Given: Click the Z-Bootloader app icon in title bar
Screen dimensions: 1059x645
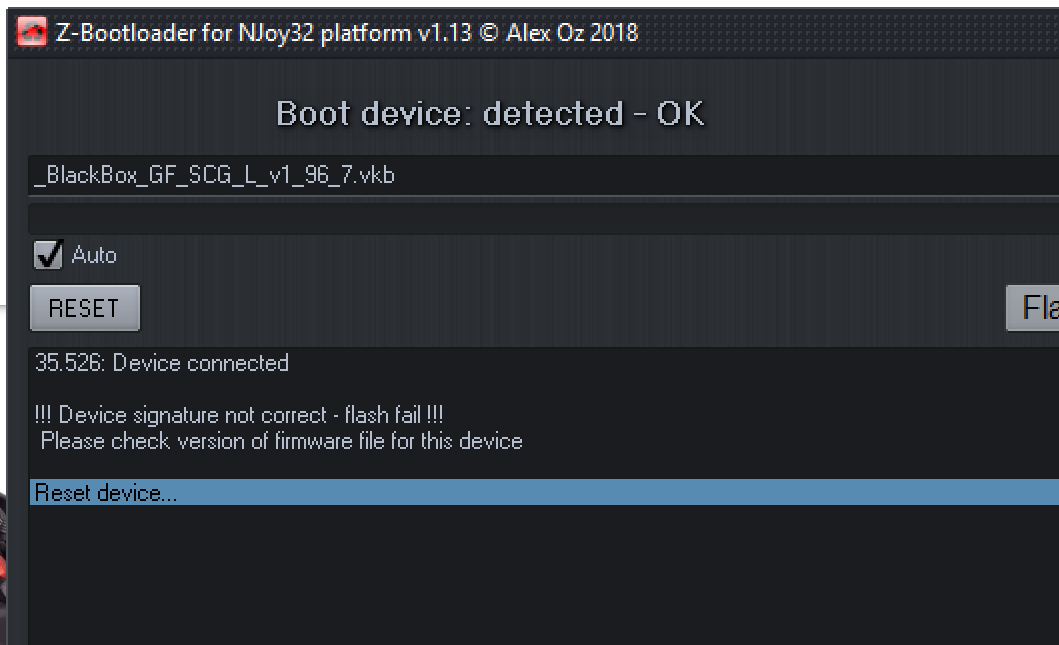Looking at the screenshot, I should 31,33.
